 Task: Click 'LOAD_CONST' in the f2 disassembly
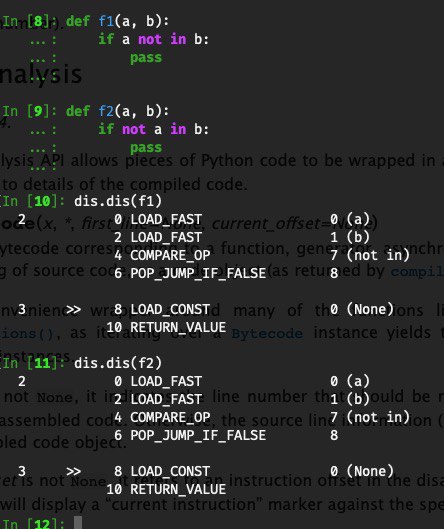point(170,471)
